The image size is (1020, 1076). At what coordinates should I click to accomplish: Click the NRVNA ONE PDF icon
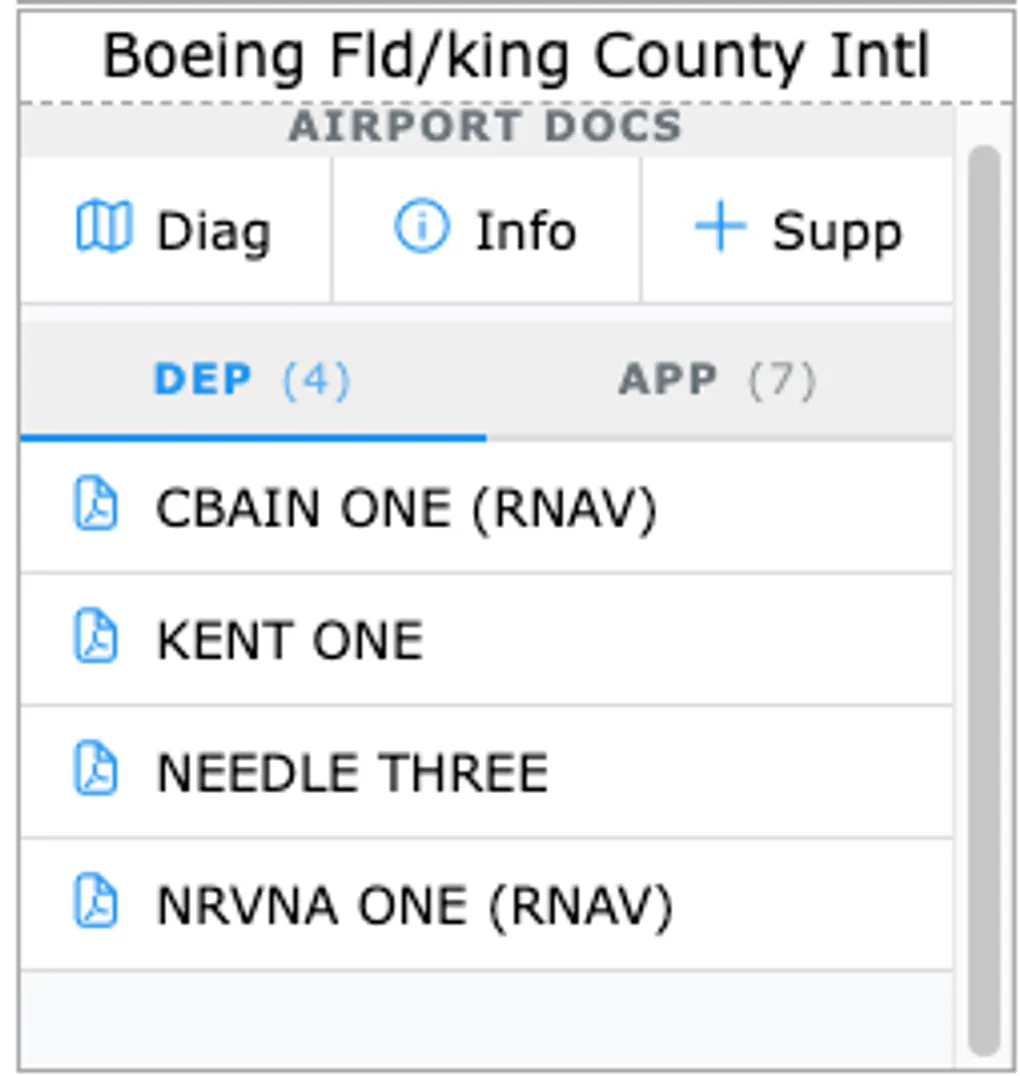coord(97,902)
